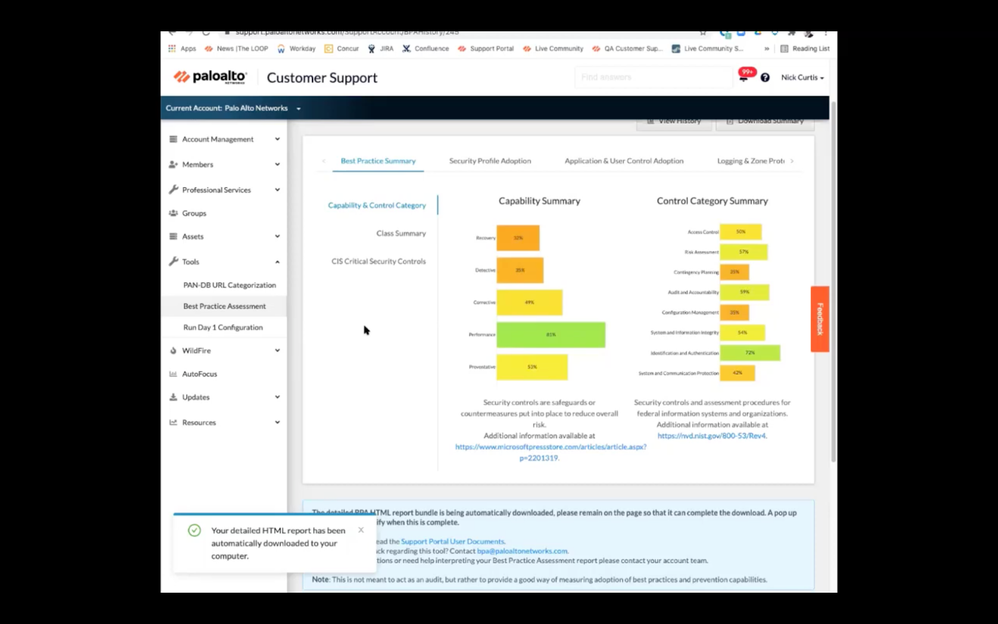Click the Palo Alto Networks logo
The height and width of the screenshot is (624, 998).
210,77
